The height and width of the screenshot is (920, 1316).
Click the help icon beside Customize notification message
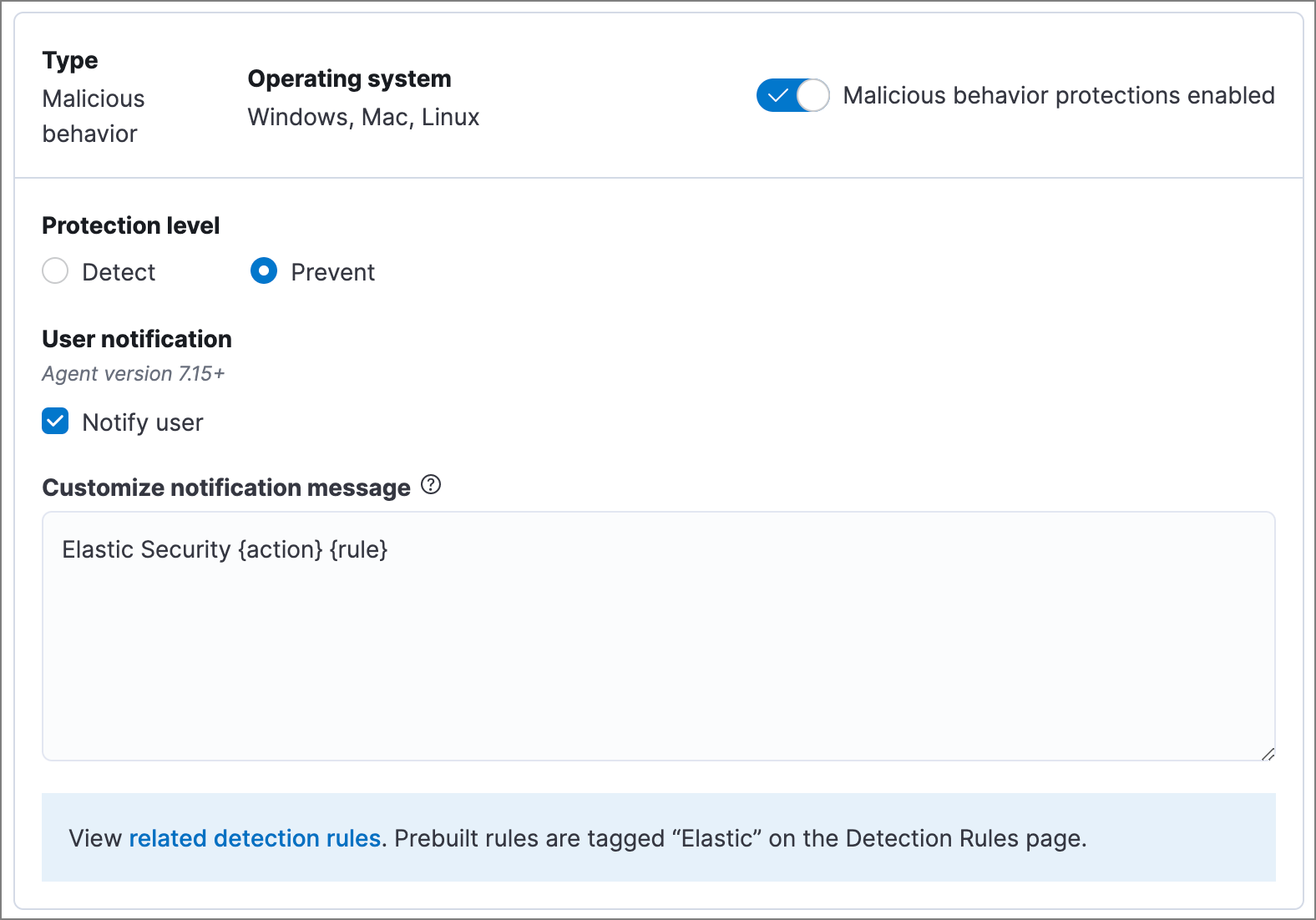coord(431,485)
